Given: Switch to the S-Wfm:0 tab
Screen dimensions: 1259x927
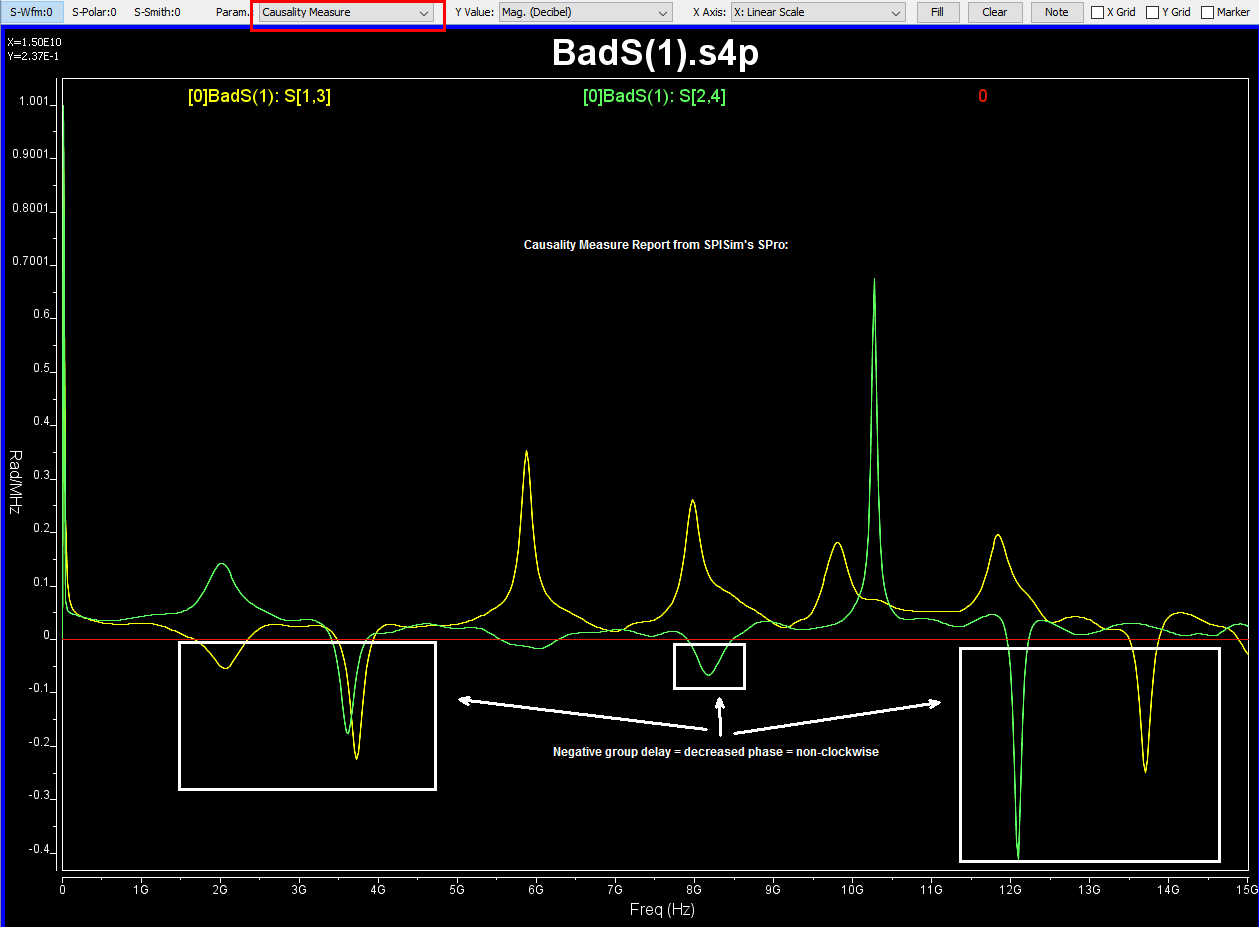Looking at the screenshot, I should click(x=31, y=12).
